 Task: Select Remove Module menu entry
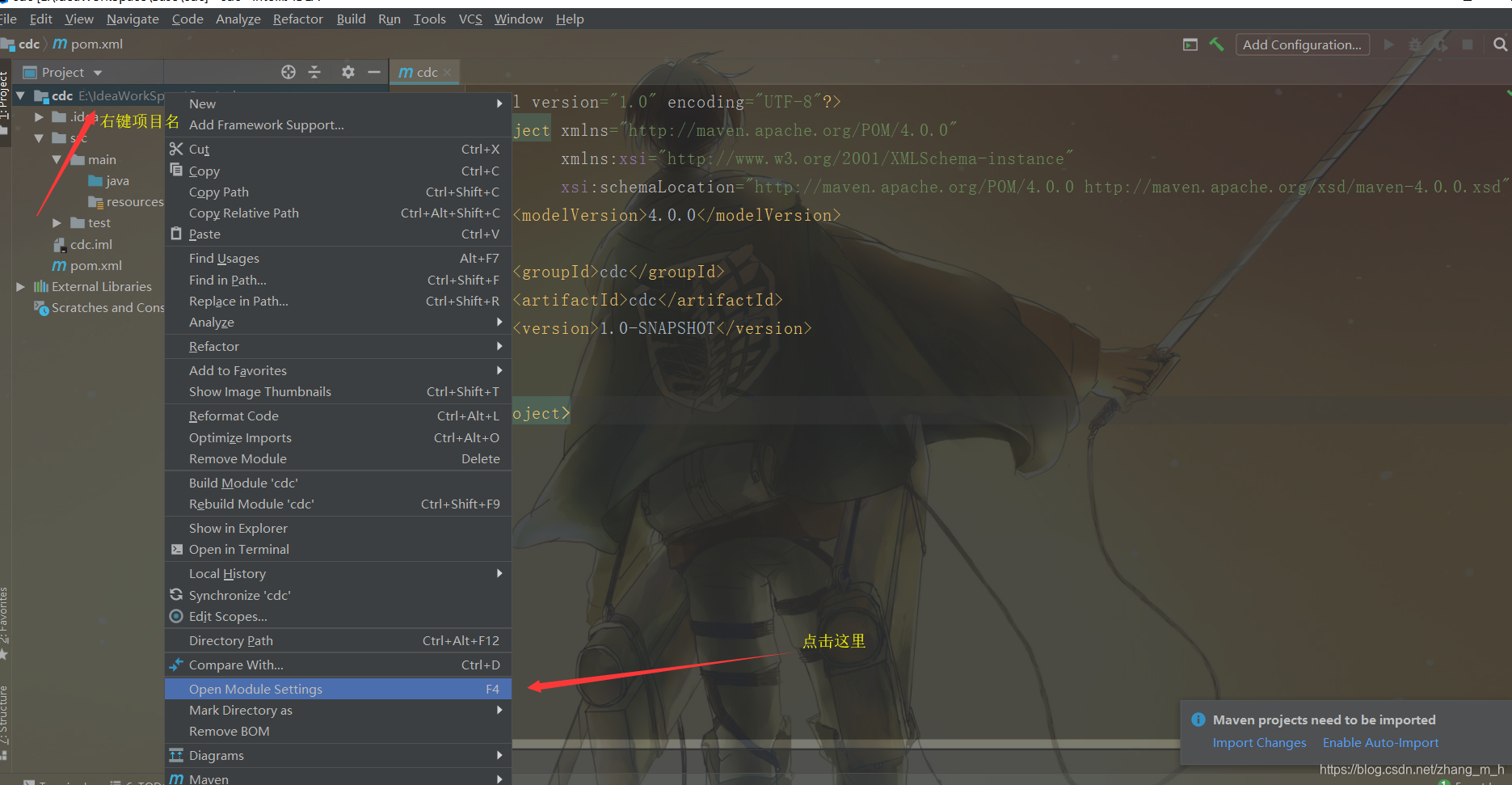pos(338,458)
